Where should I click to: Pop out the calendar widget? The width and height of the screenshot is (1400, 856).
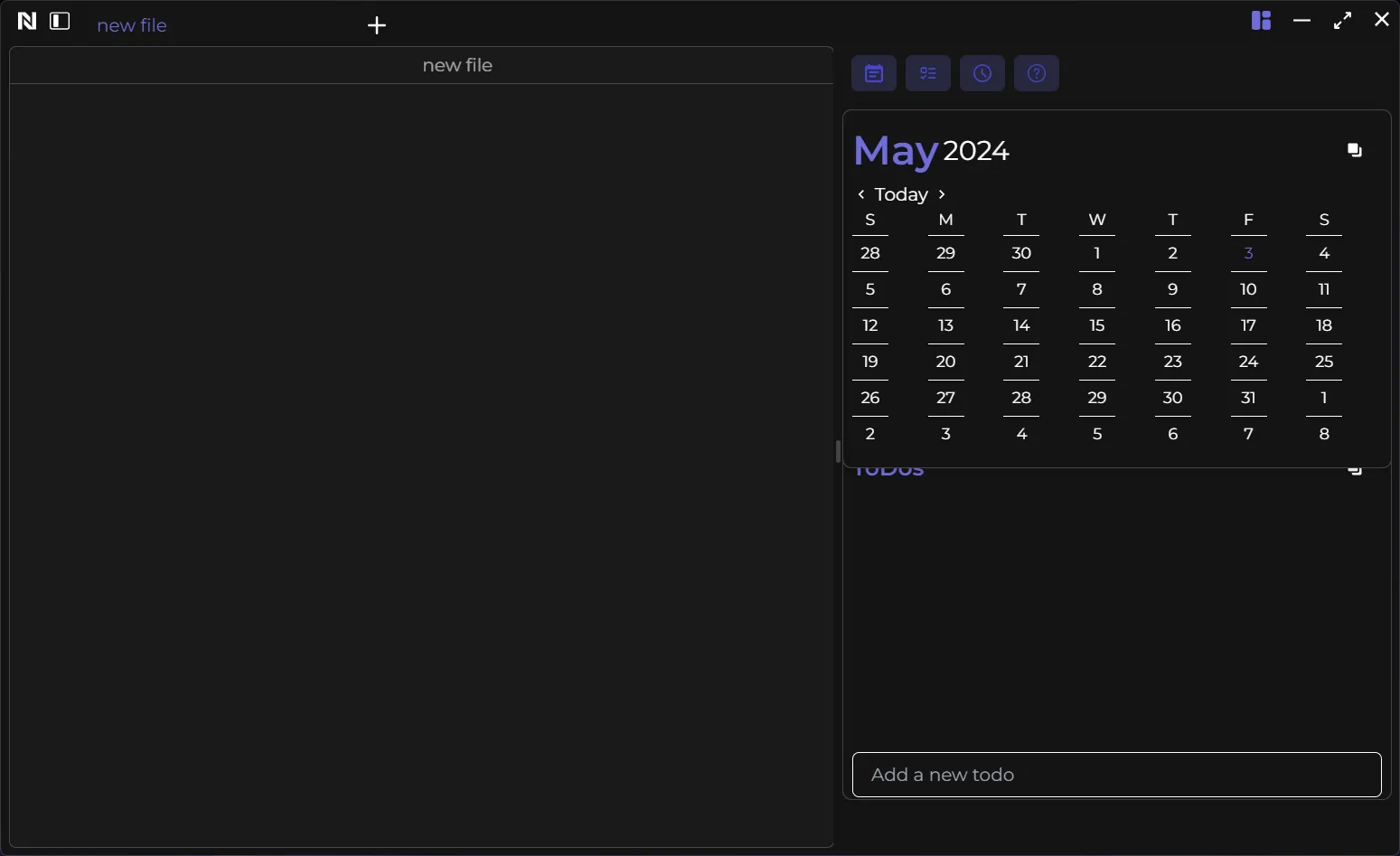pos(1354,150)
